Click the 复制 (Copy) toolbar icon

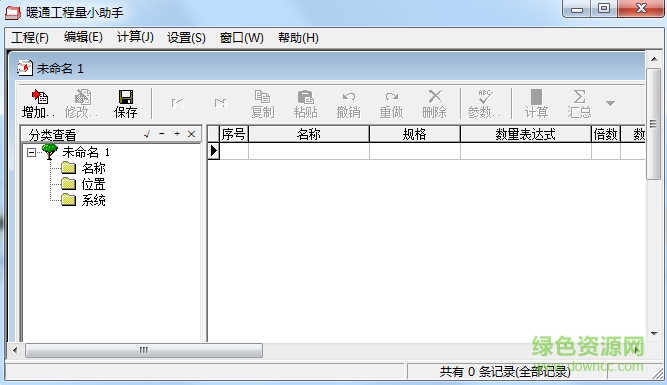click(x=262, y=103)
